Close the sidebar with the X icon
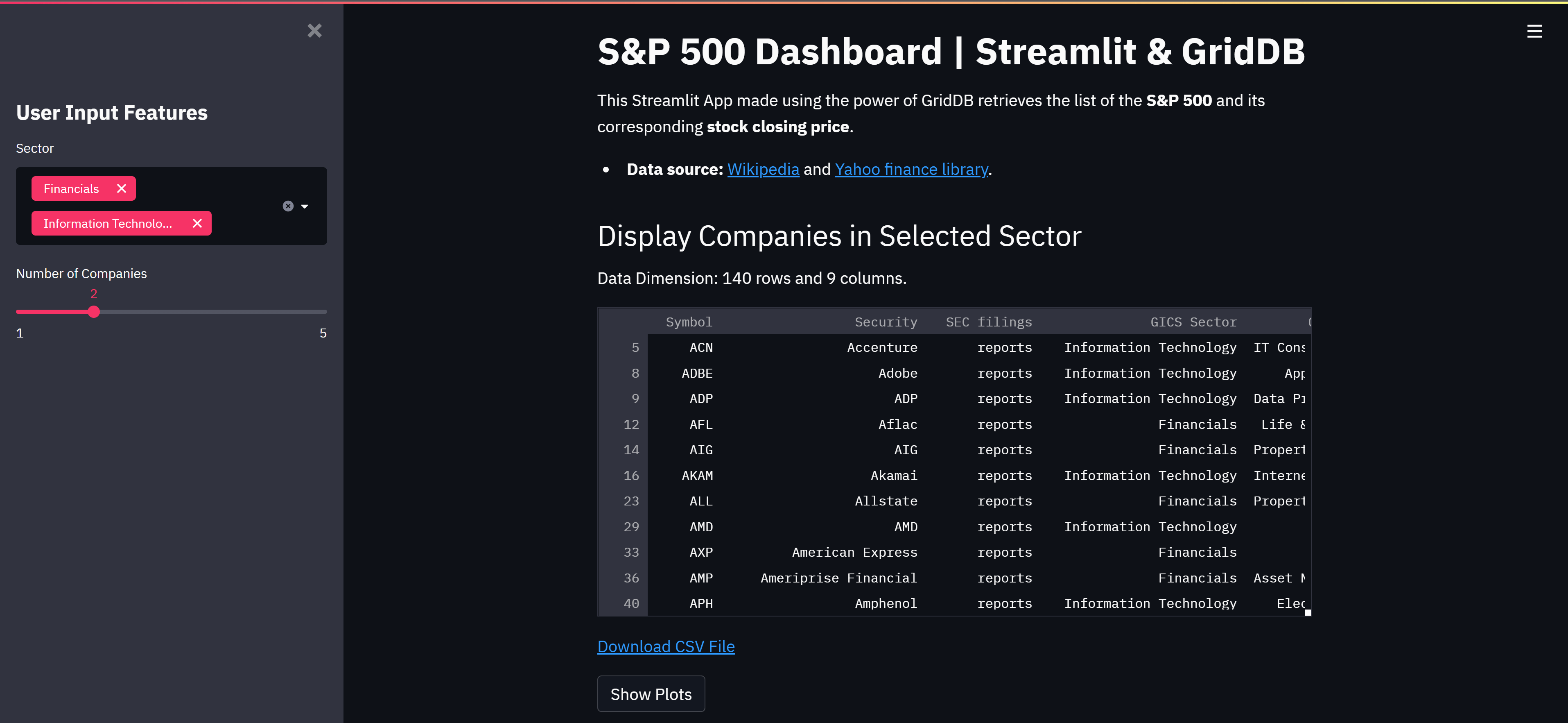The image size is (1568, 723). pos(314,30)
